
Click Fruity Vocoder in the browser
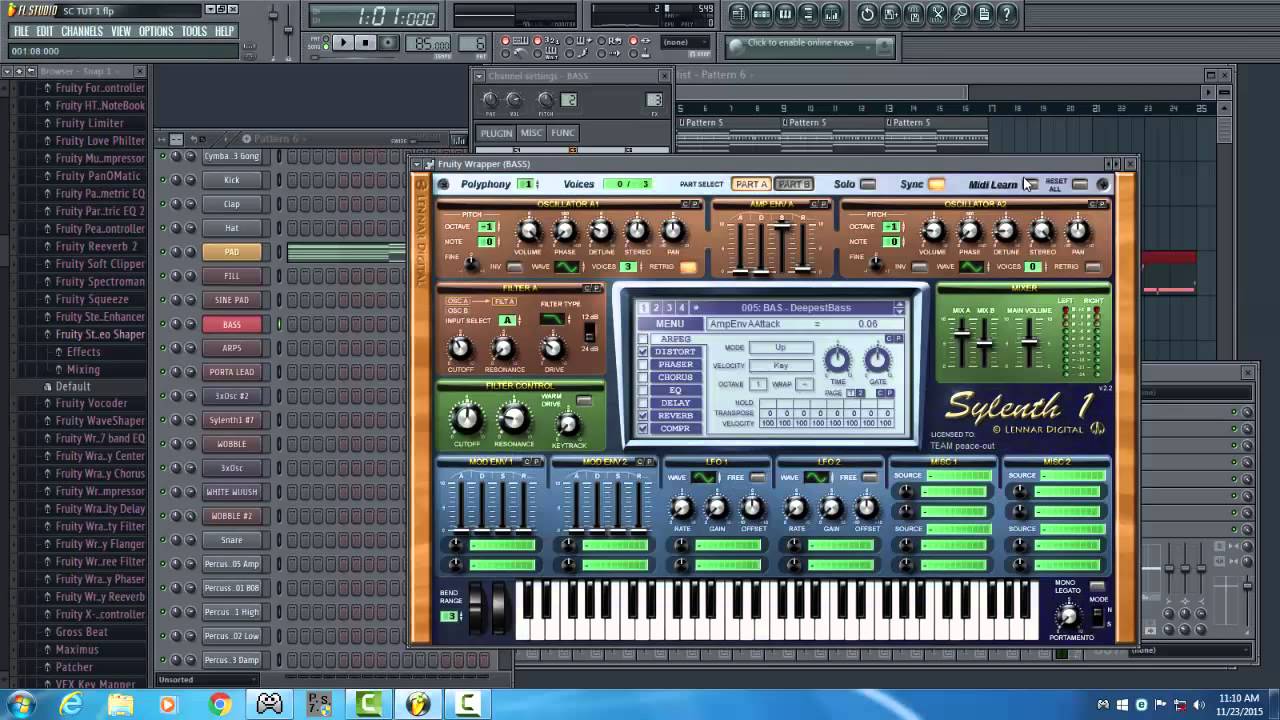coord(91,403)
